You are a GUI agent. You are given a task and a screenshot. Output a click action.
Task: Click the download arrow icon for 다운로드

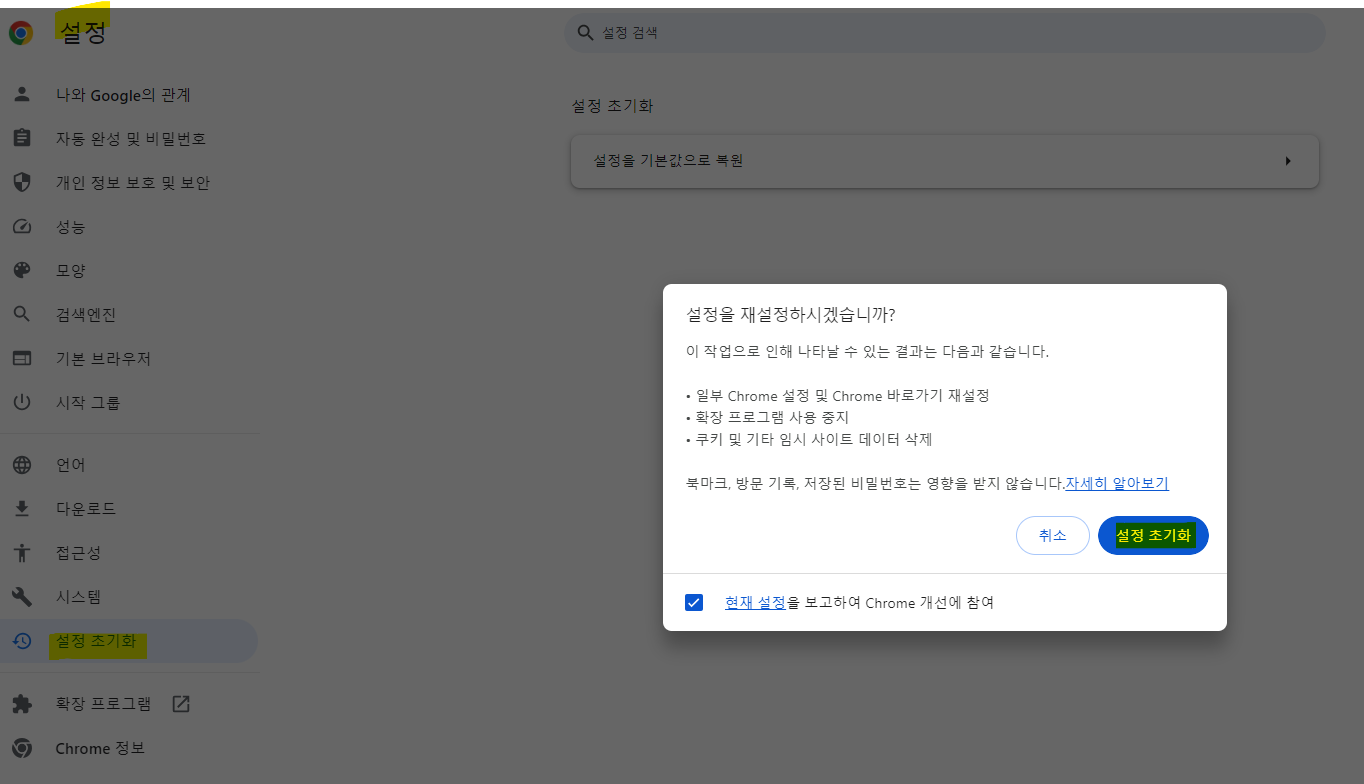click(x=22, y=509)
